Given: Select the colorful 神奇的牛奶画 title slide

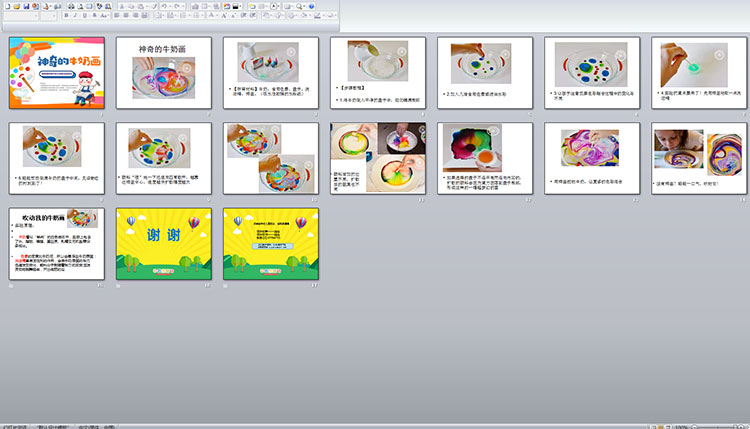Looking at the screenshot, I should (x=56, y=73).
